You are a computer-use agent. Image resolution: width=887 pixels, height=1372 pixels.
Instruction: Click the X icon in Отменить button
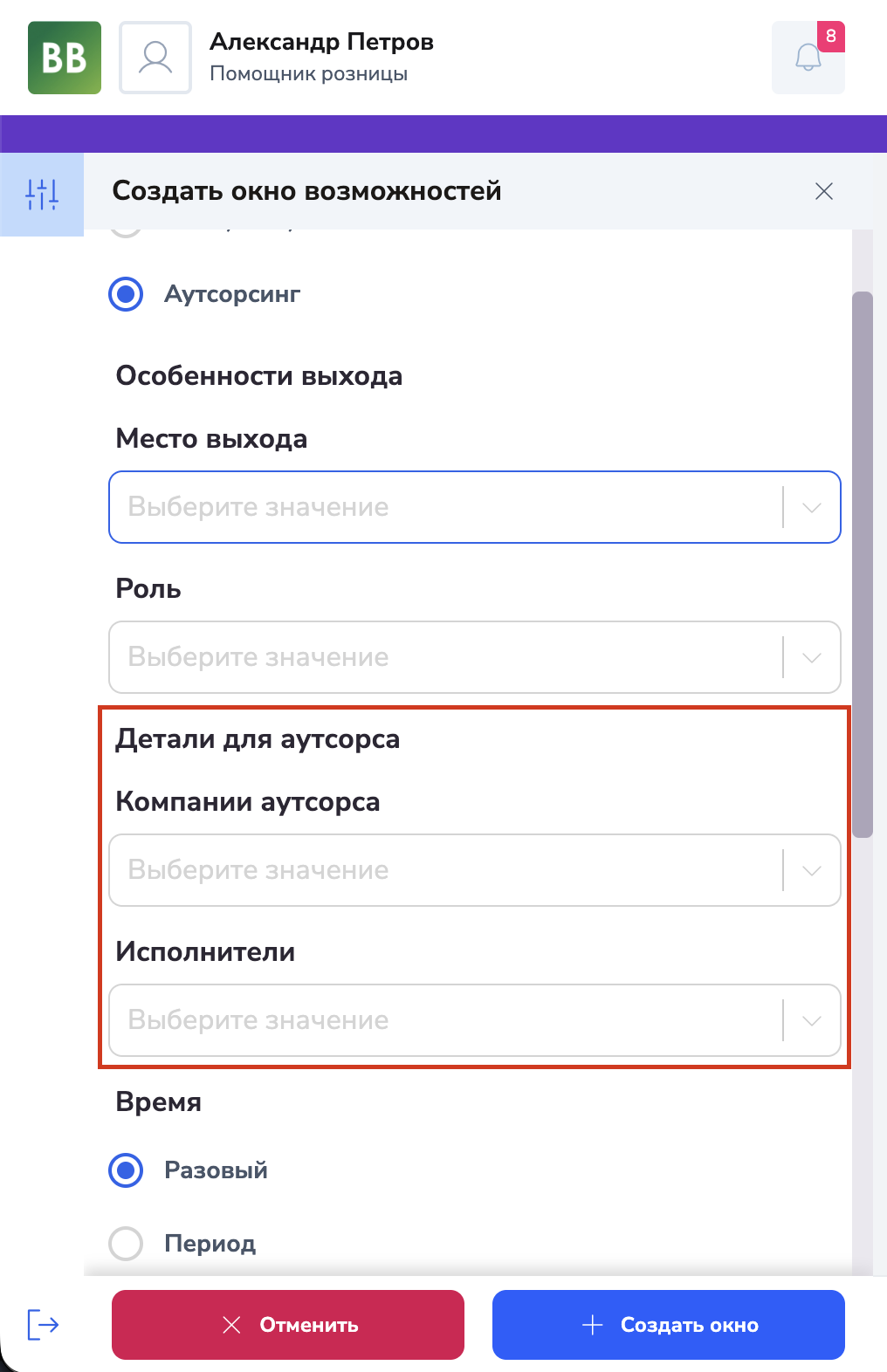pos(231,1325)
